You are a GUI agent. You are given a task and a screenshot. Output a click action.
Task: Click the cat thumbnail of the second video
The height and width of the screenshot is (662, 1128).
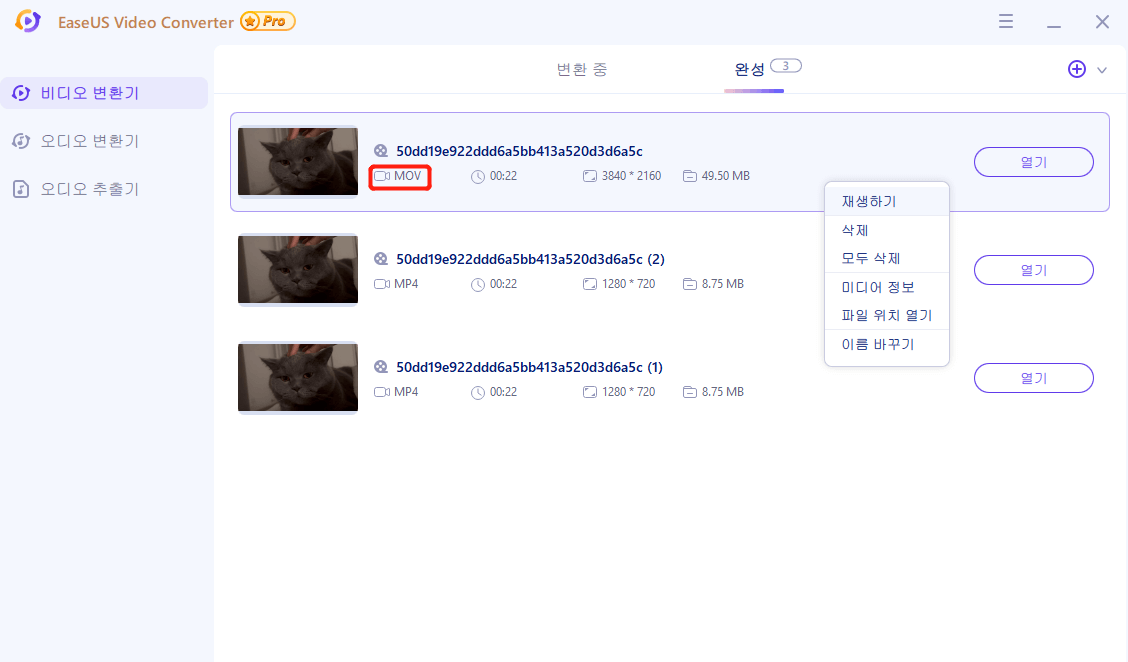(297, 269)
